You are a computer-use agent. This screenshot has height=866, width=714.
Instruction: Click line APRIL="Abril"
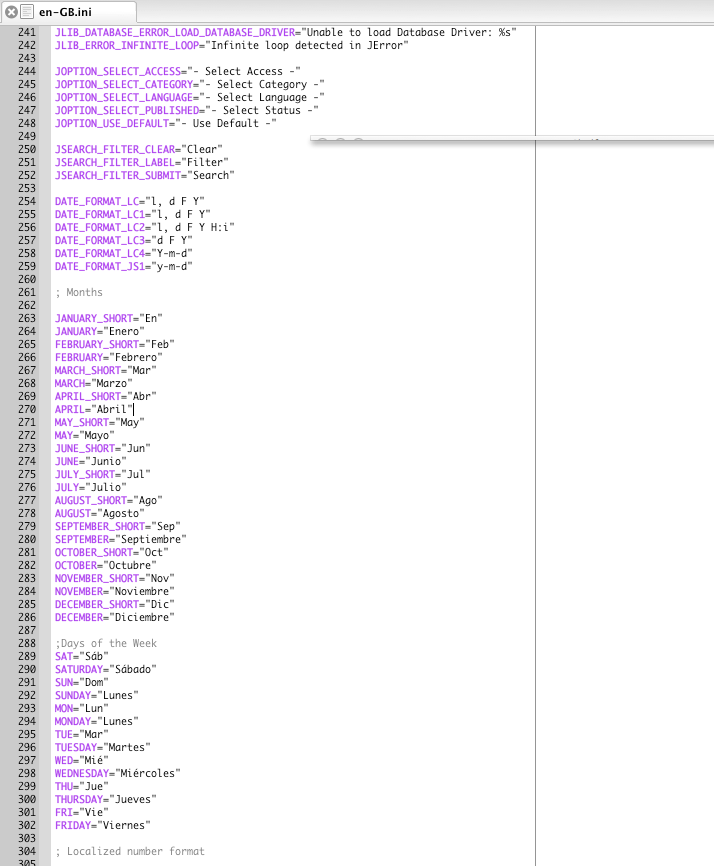tap(94, 409)
